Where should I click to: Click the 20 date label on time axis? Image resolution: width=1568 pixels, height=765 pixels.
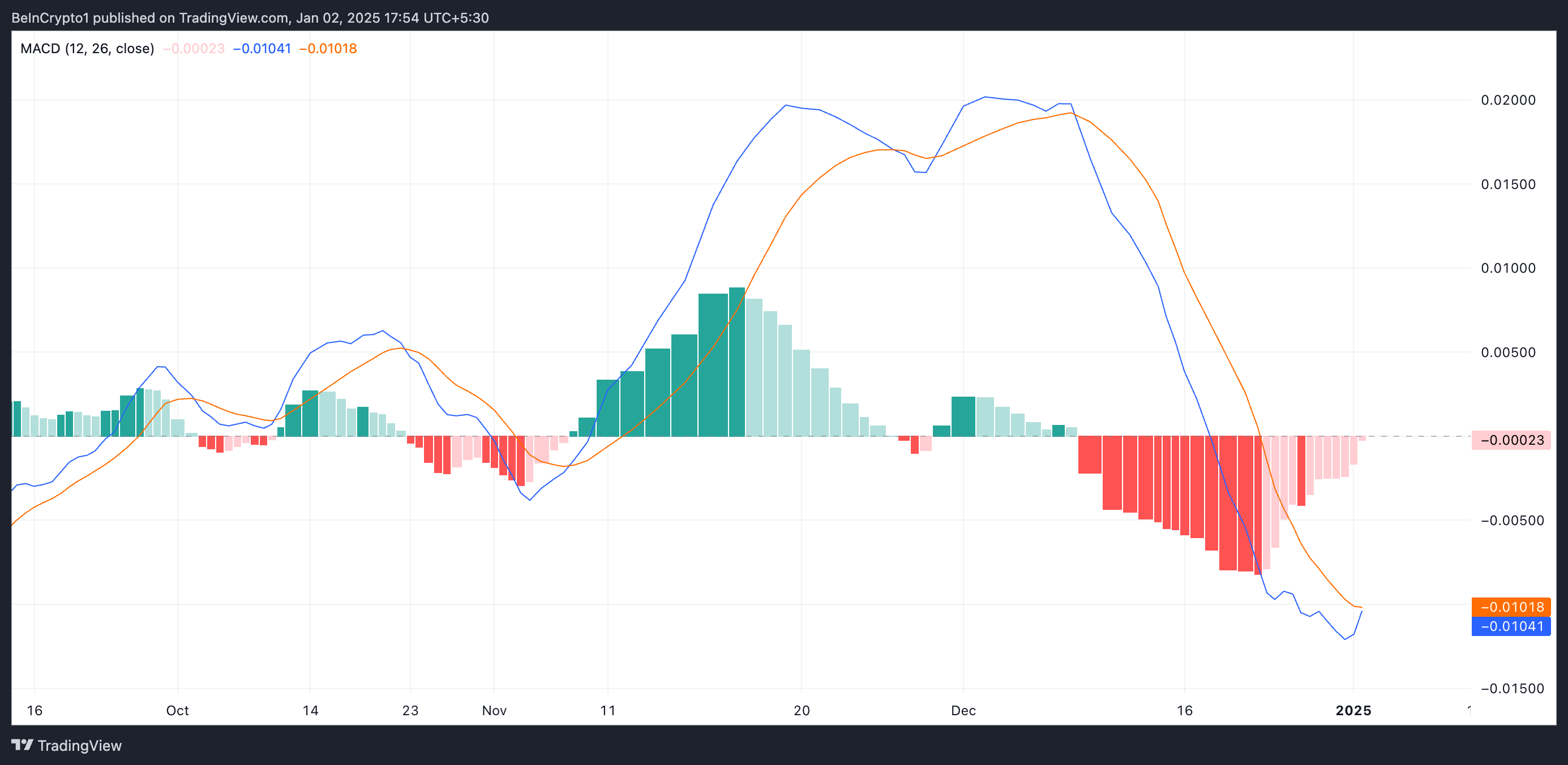click(801, 710)
